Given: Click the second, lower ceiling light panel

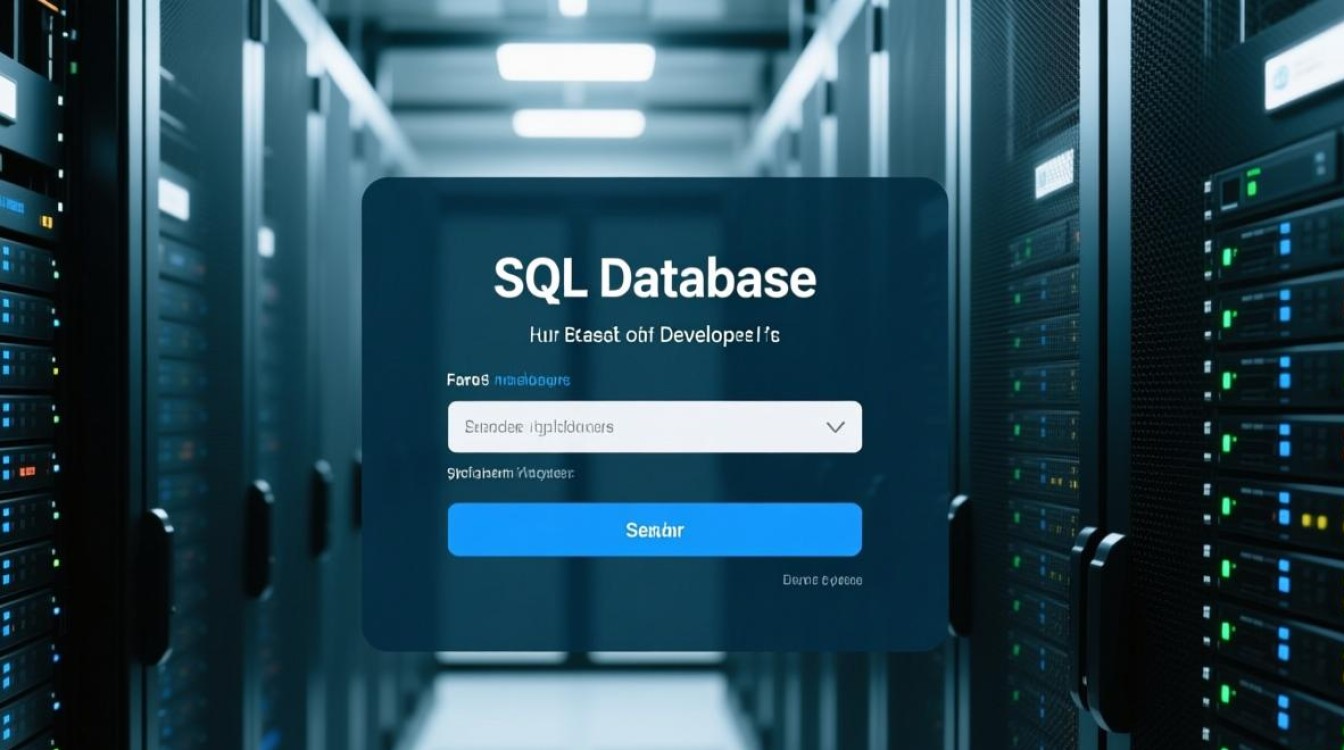Looking at the screenshot, I should click(x=579, y=123).
